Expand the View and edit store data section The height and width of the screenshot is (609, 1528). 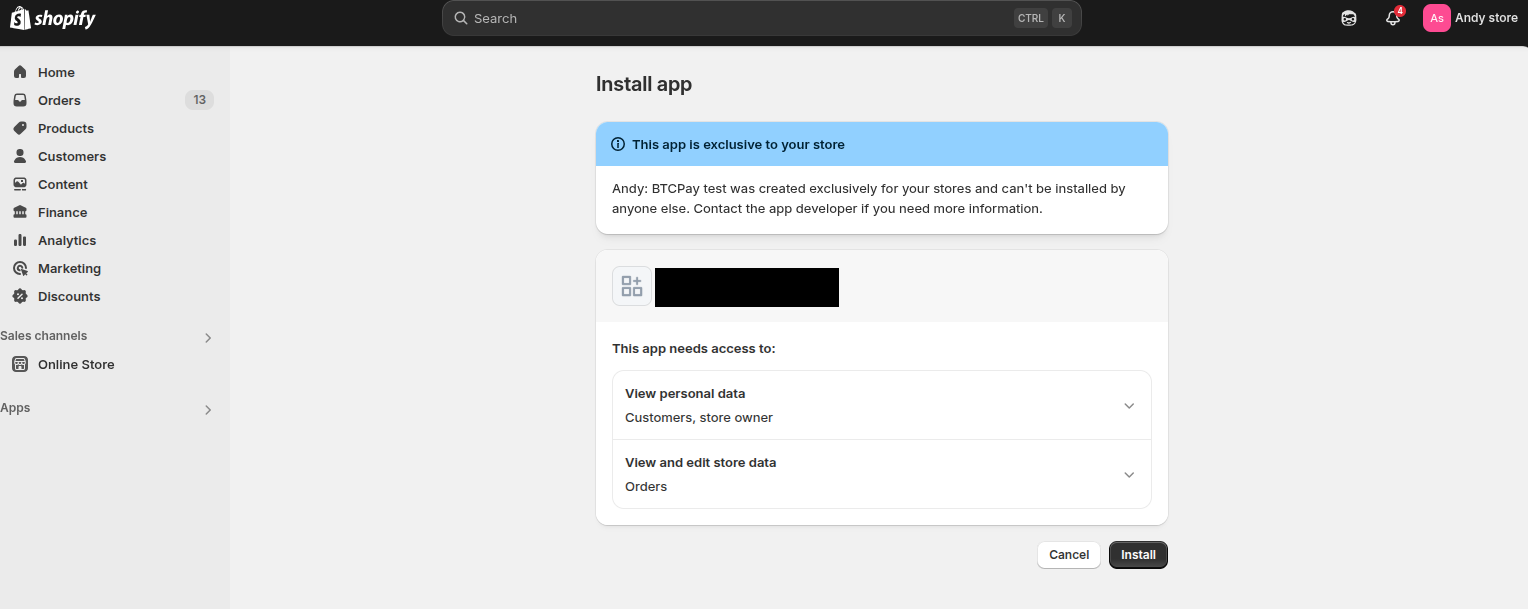pos(1129,474)
